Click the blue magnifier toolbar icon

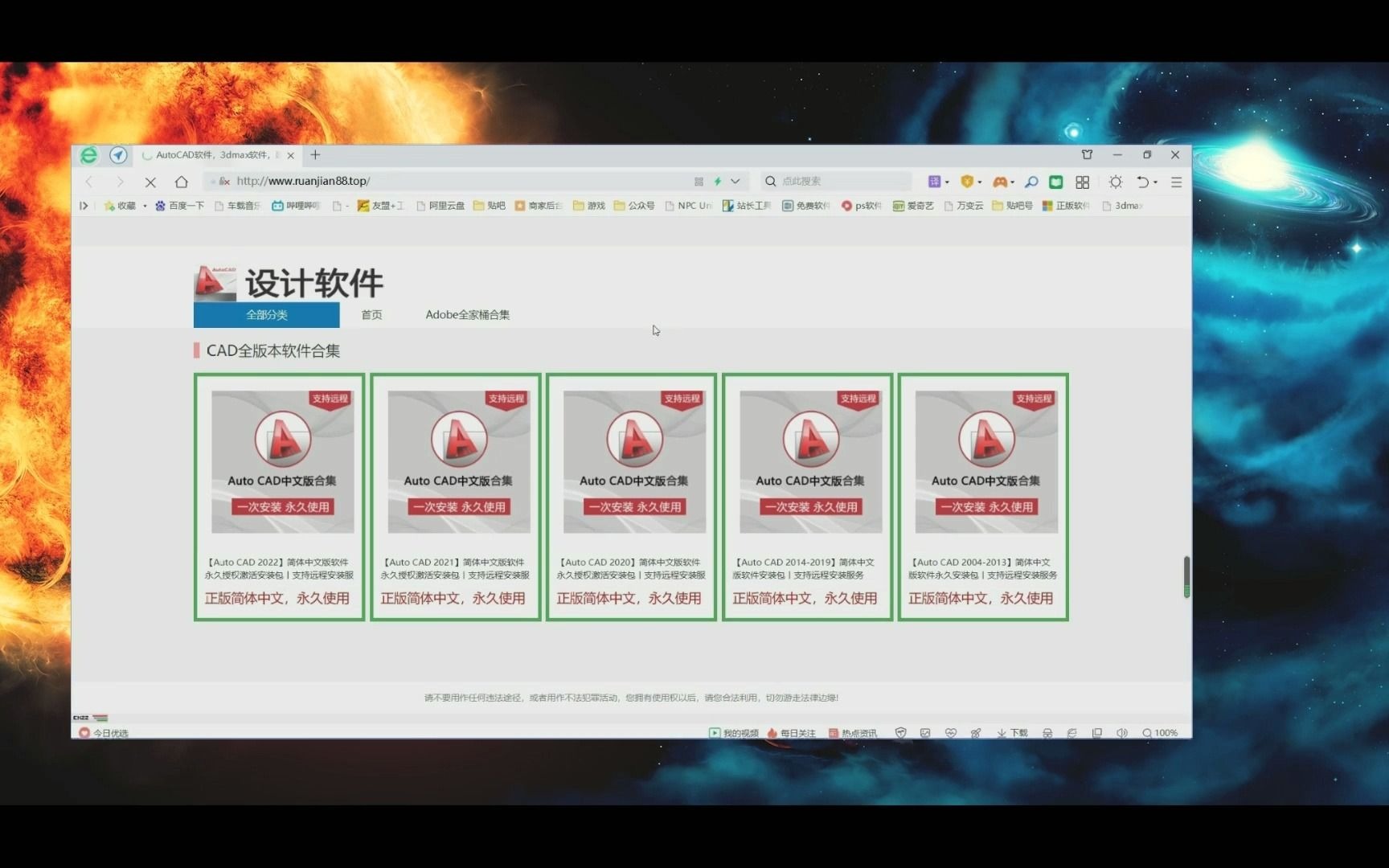(x=1031, y=182)
